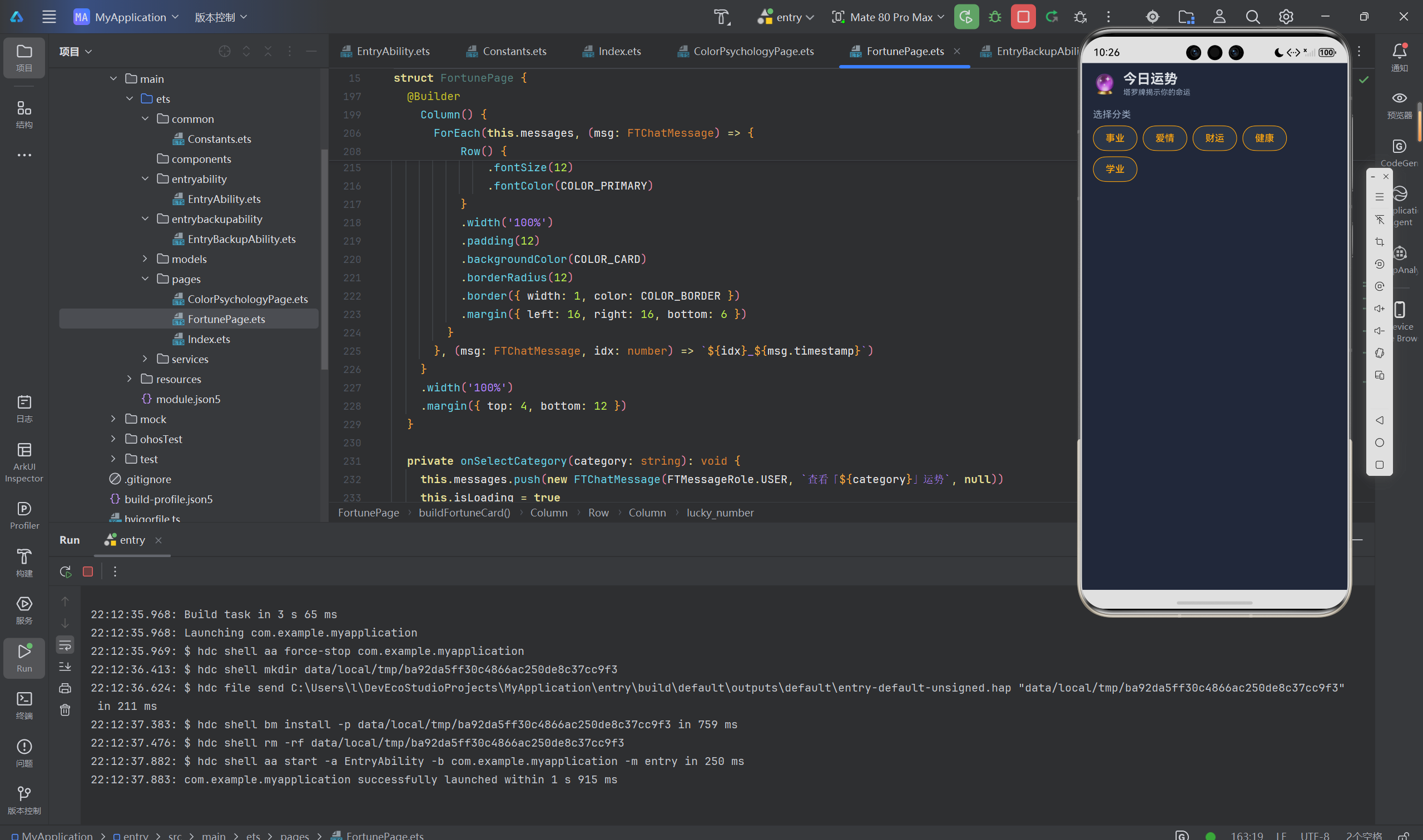1423x840 pixels.
Task: Close the entry tab in Run panel
Action: click(x=158, y=540)
